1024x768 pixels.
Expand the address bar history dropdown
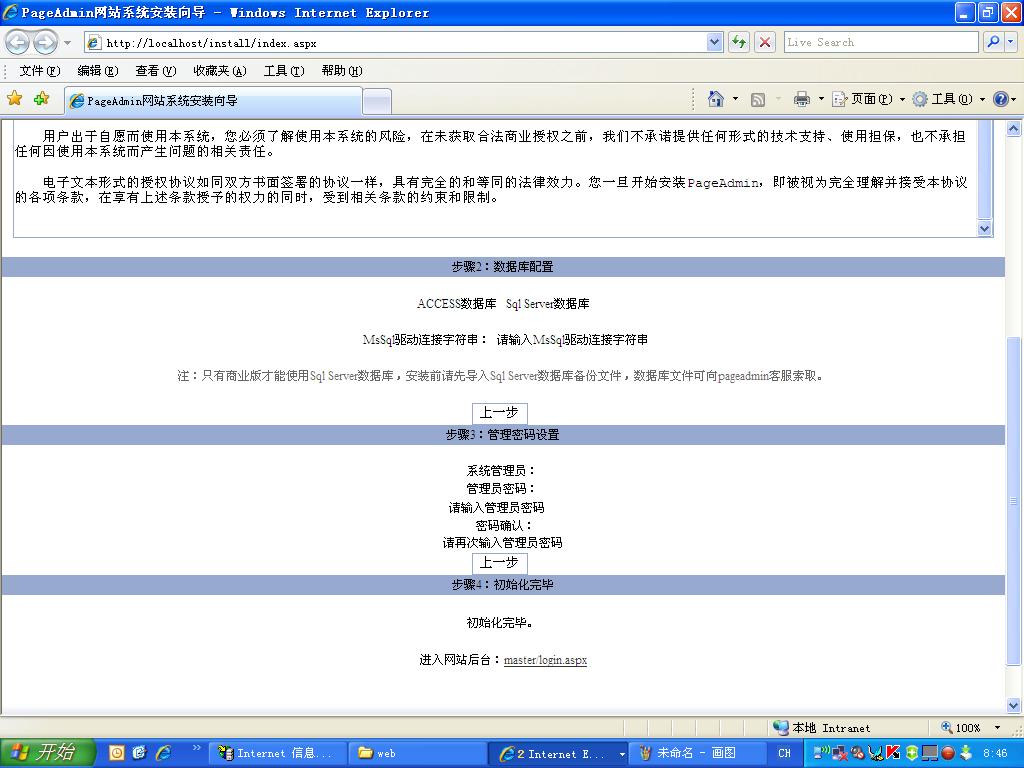(x=714, y=43)
